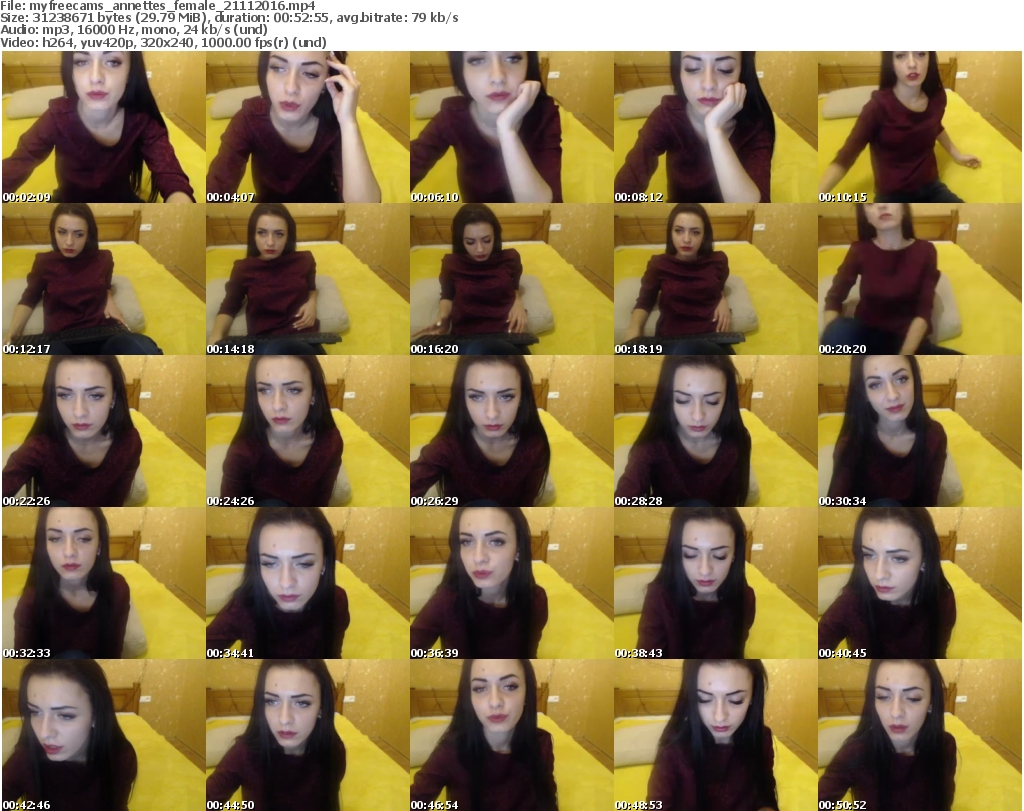1024x811 pixels.
Task: Select the thumbnail stamped 00:42:46
Action: tap(103, 735)
